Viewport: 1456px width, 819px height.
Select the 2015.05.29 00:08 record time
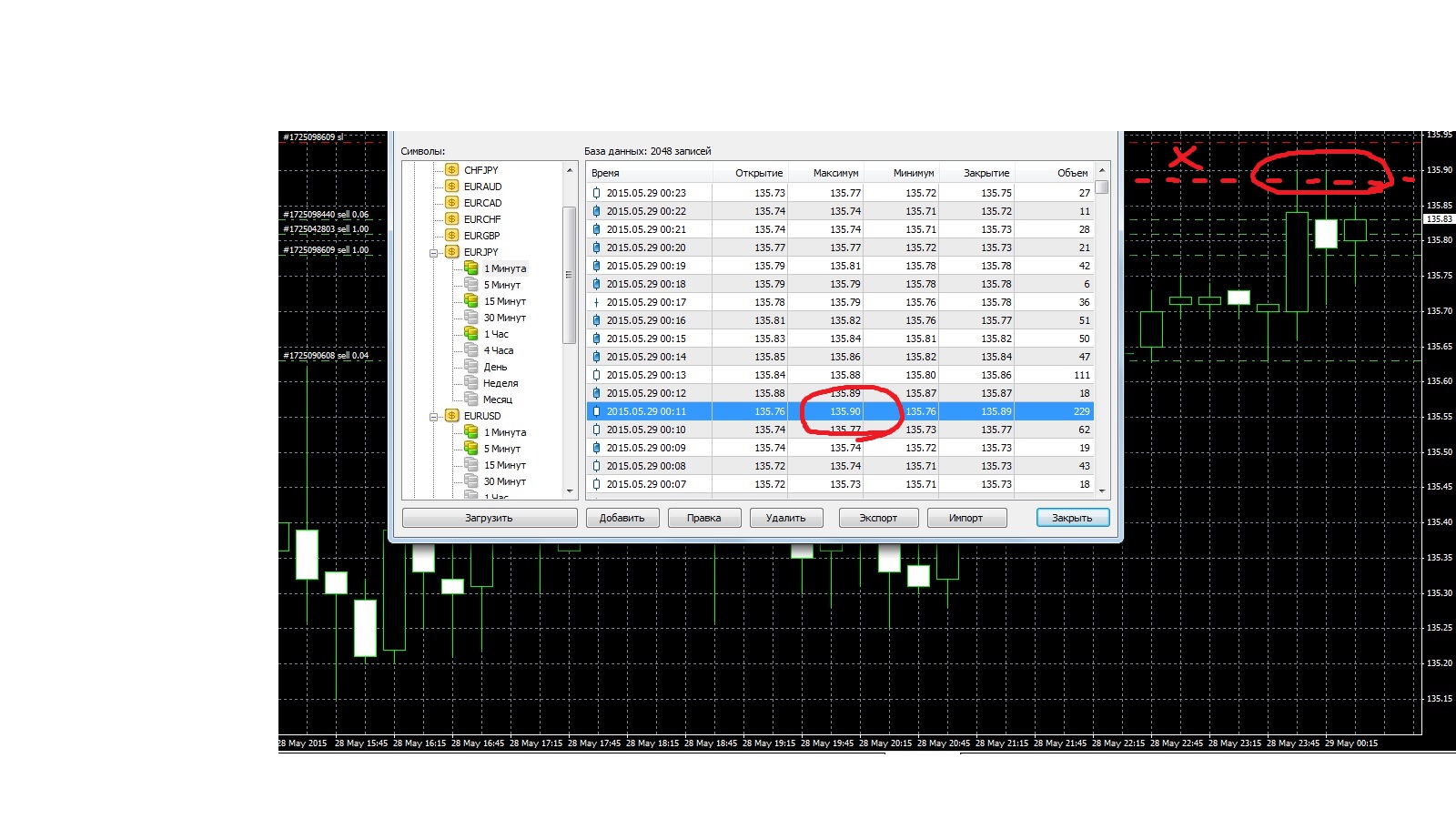(646, 466)
